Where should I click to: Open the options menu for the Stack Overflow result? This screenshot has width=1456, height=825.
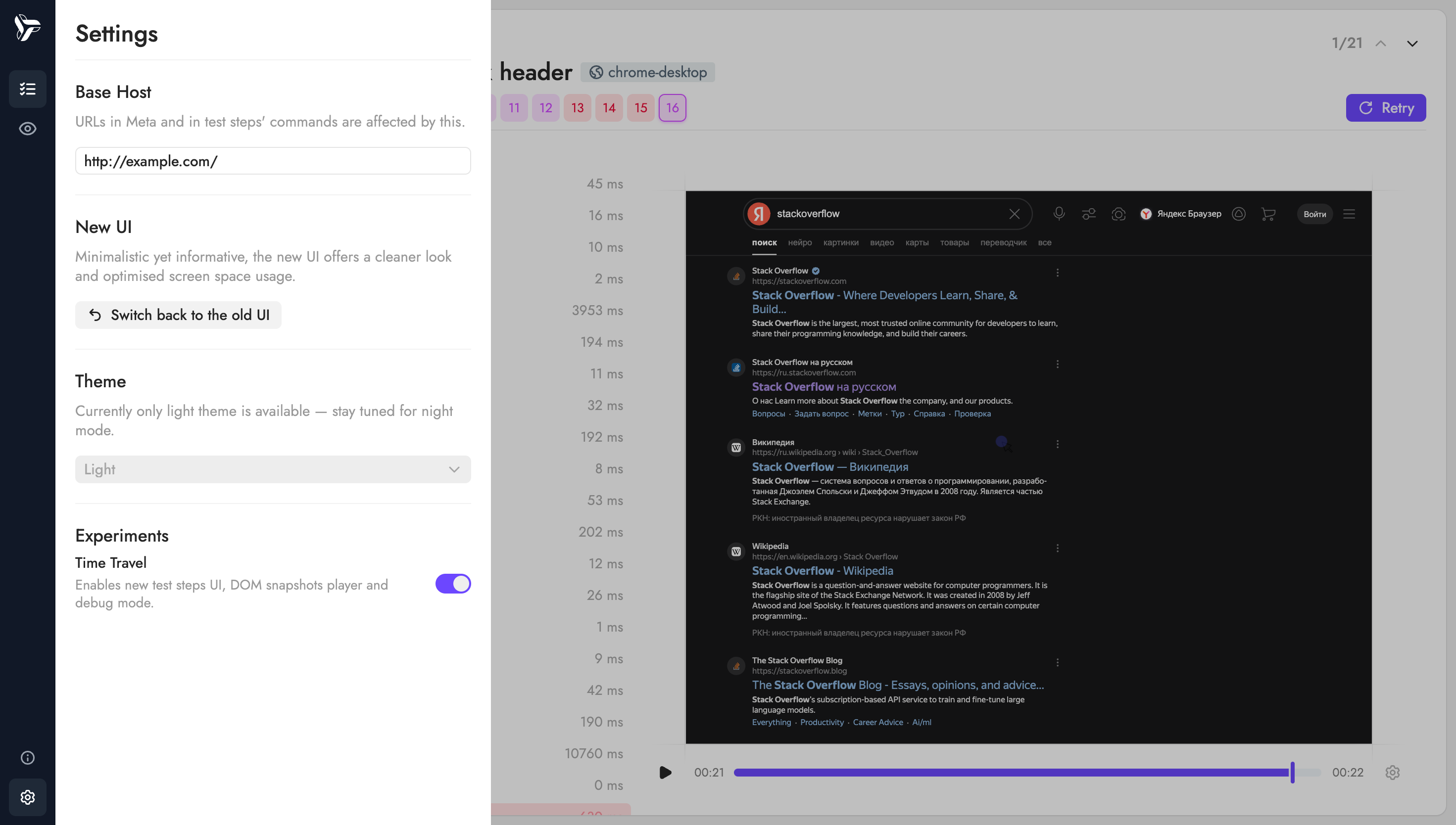point(1058,273)
